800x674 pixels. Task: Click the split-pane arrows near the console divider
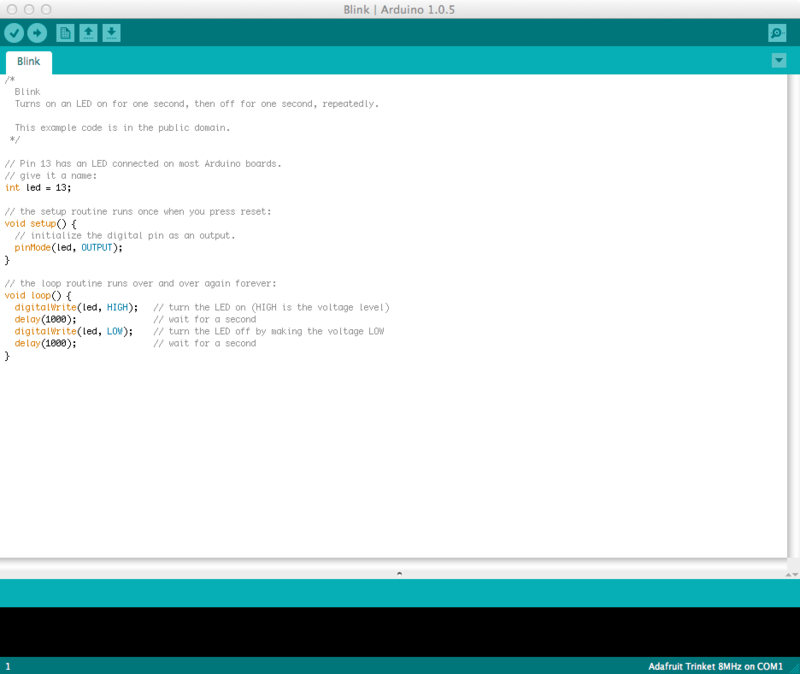click(x=792, y=575)
